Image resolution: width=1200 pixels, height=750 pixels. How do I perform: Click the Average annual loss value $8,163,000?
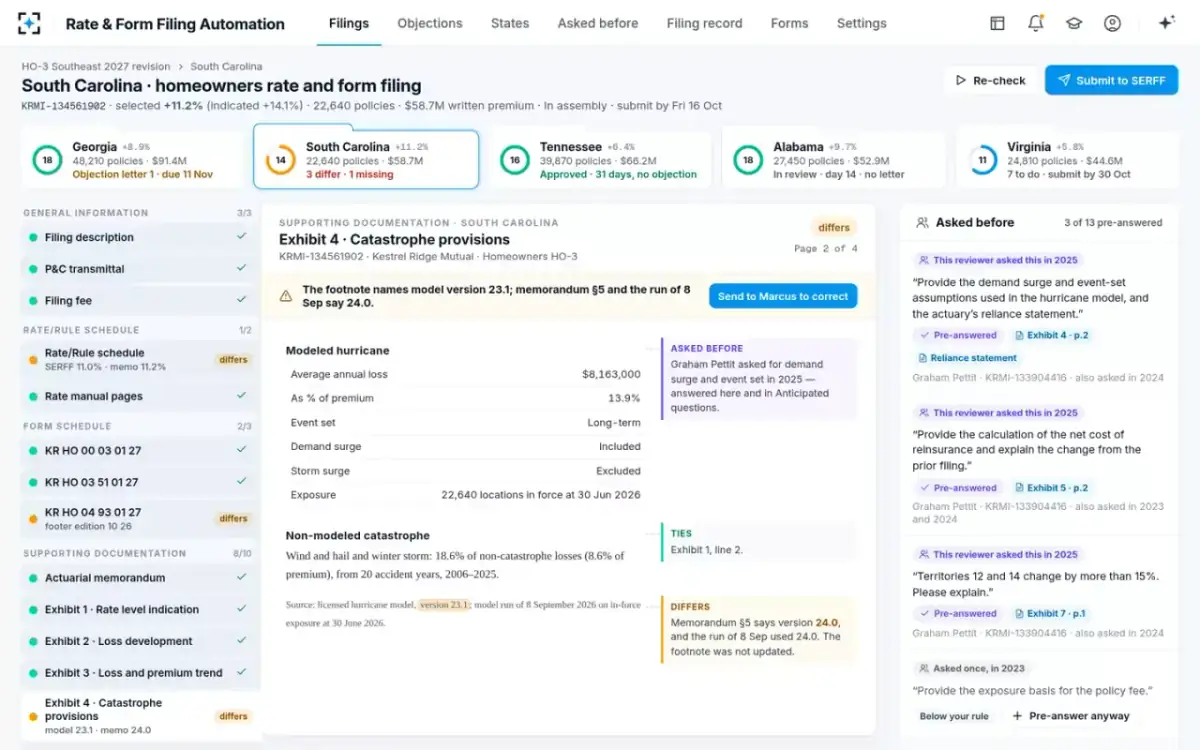(x=611, y=374)
